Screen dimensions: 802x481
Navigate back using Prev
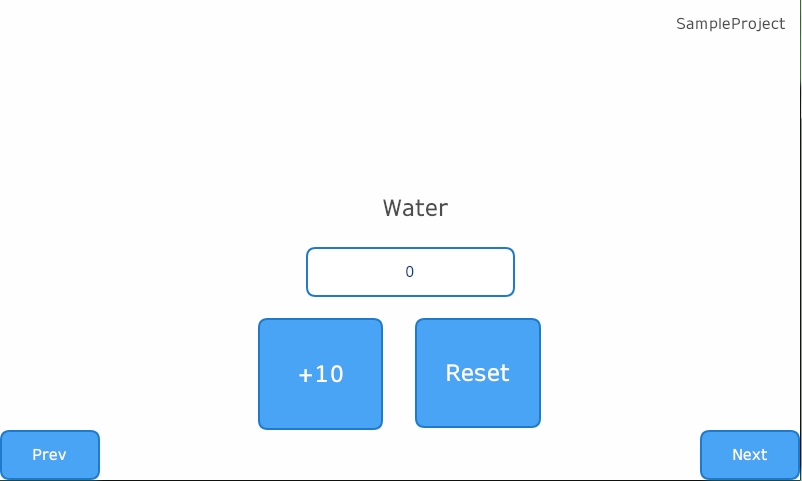coord(50,455)
